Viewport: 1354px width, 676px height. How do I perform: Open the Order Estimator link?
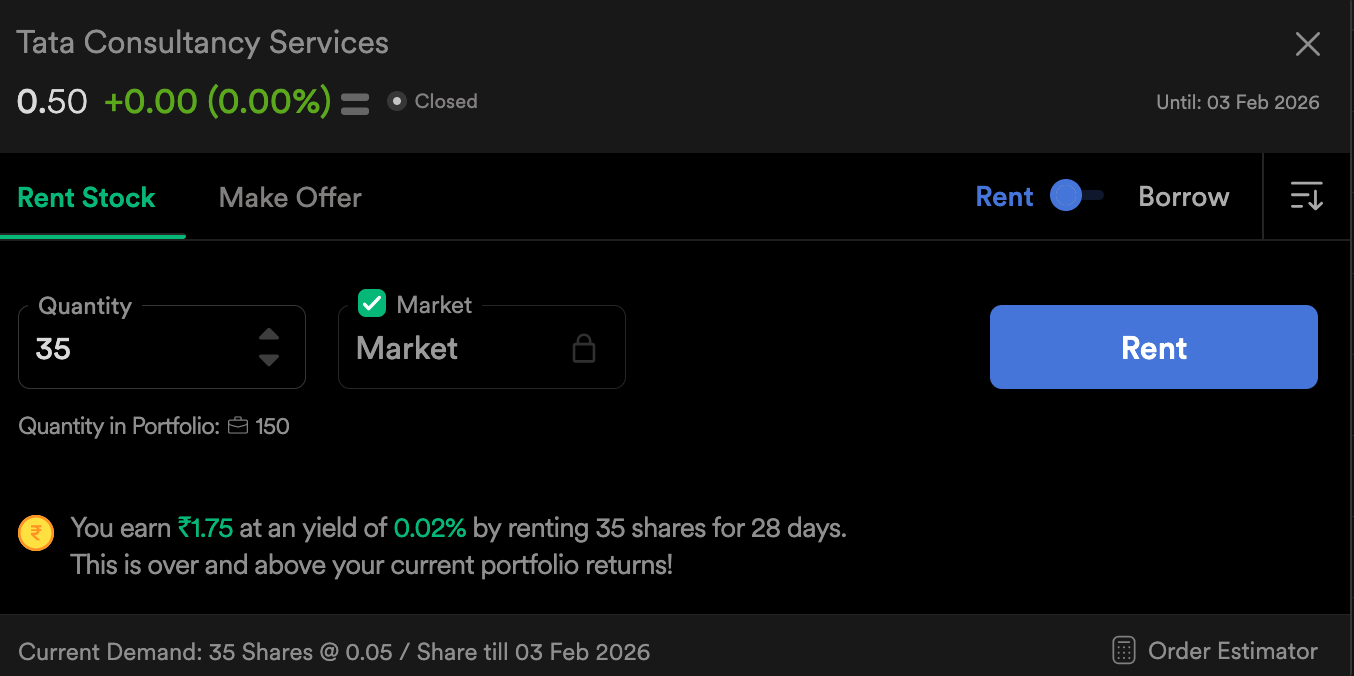tap(1232, 651)
